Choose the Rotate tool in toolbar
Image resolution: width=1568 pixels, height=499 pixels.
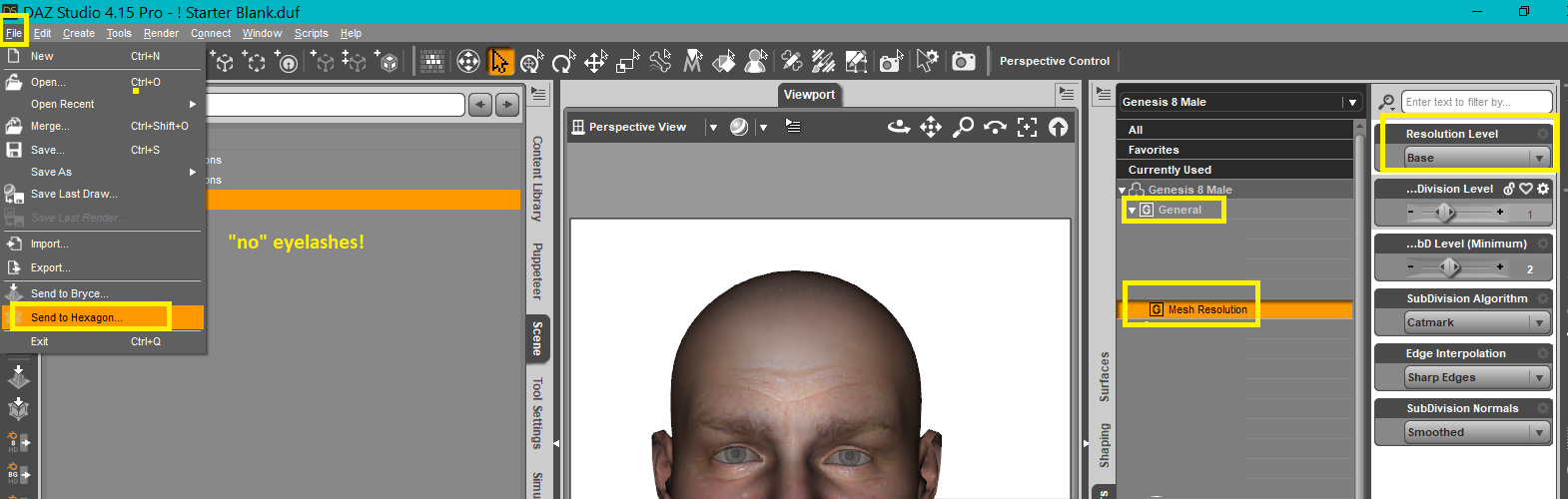563,62
